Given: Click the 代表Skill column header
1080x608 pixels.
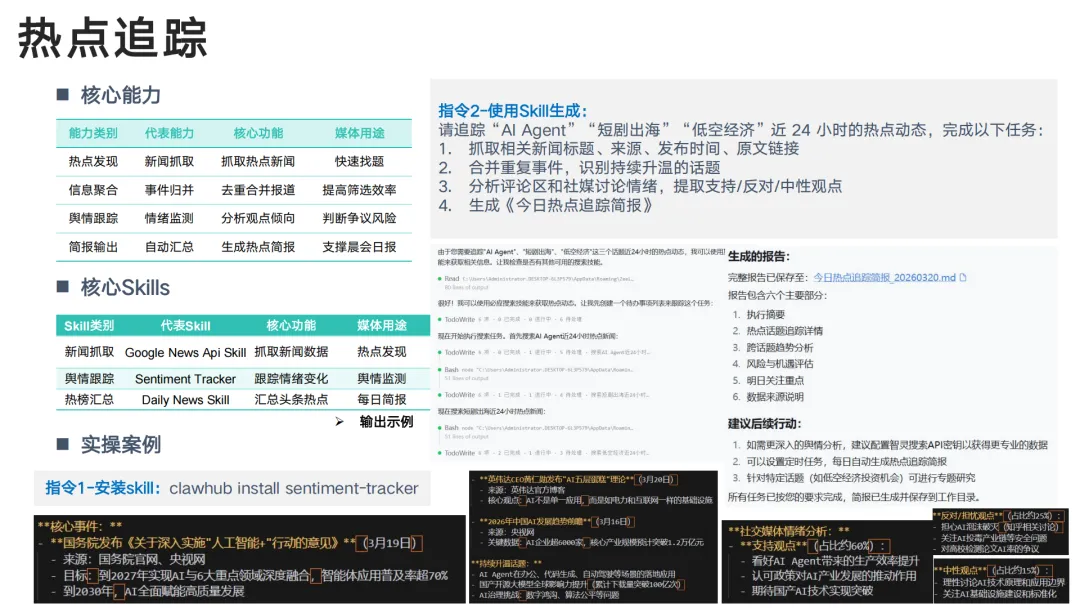Looking at the screenshot, I should point(185,326).
